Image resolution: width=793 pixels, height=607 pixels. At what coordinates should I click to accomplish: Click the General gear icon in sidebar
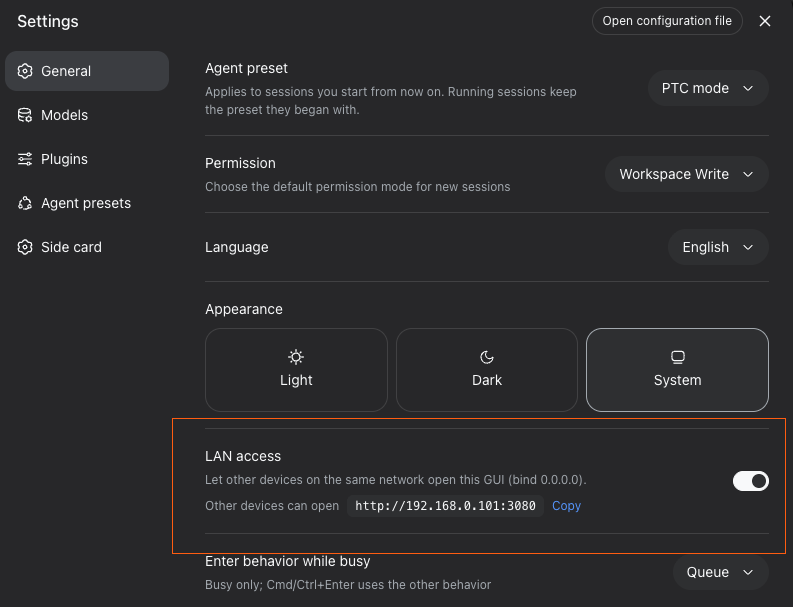[25, 71]
